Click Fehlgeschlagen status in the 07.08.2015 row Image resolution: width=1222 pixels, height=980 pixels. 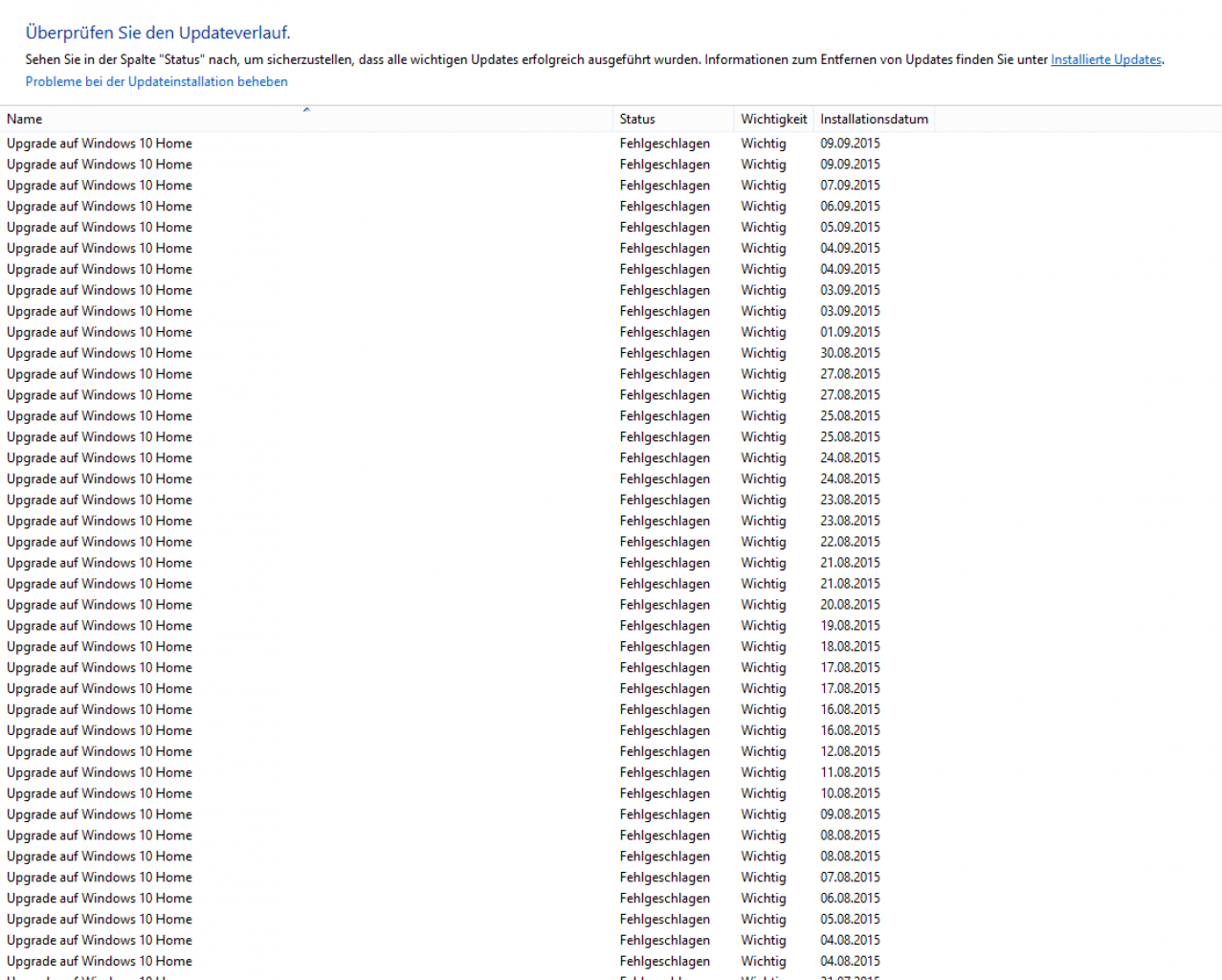(665, 878)
